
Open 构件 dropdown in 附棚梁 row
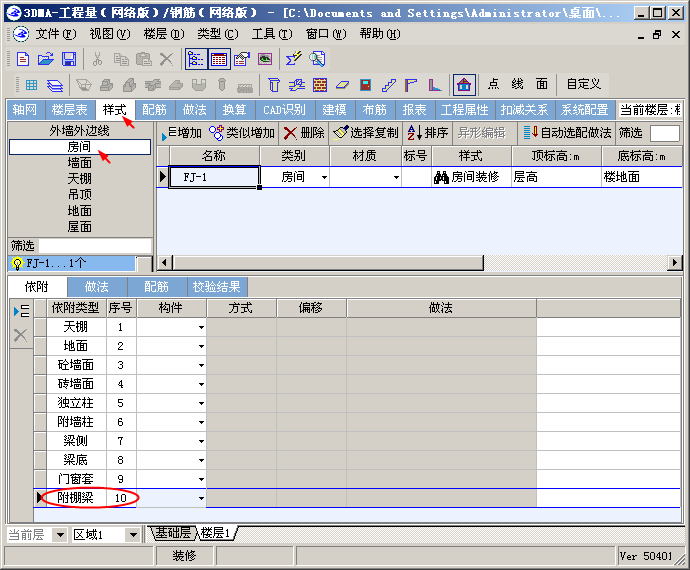tap(201, 498)
